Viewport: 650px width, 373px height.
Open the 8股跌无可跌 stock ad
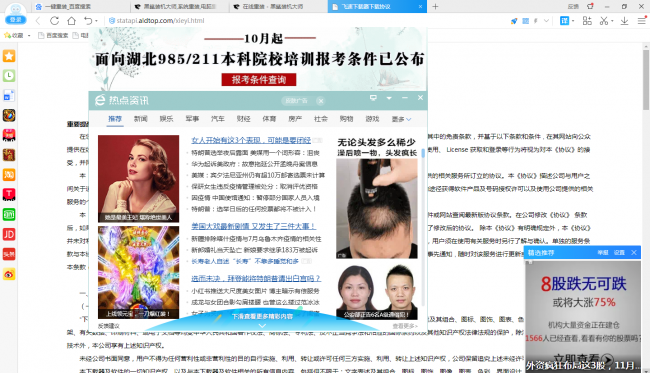pos(583,317)
